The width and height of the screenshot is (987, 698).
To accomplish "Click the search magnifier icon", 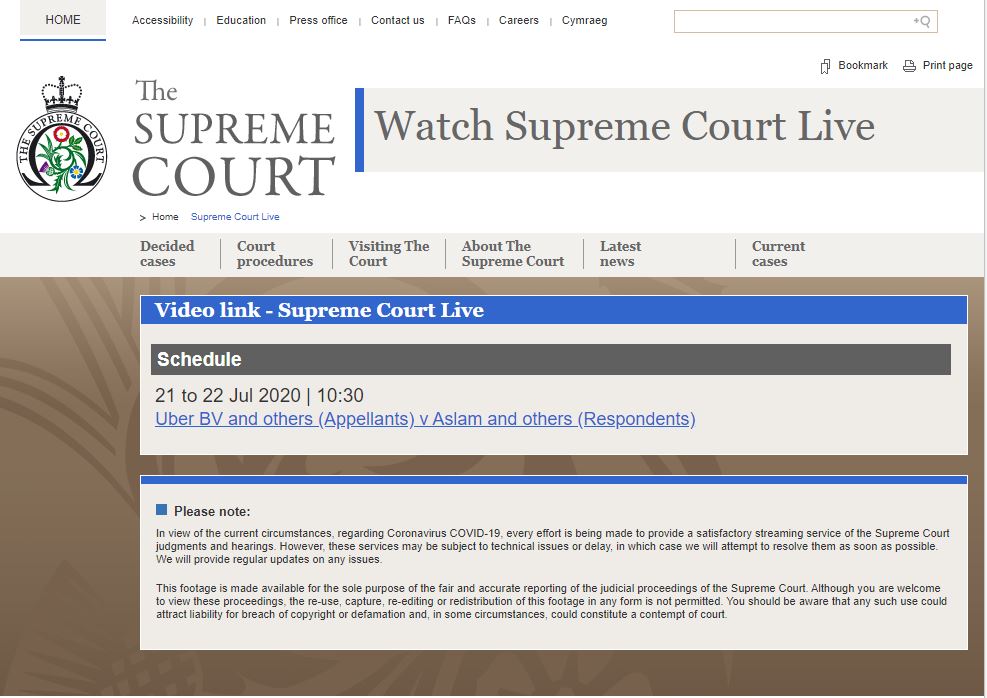I will tap(922, 21).
